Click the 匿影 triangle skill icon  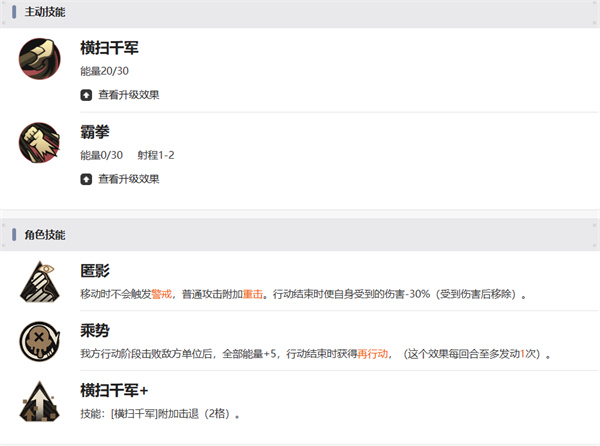tap(39, 282)
